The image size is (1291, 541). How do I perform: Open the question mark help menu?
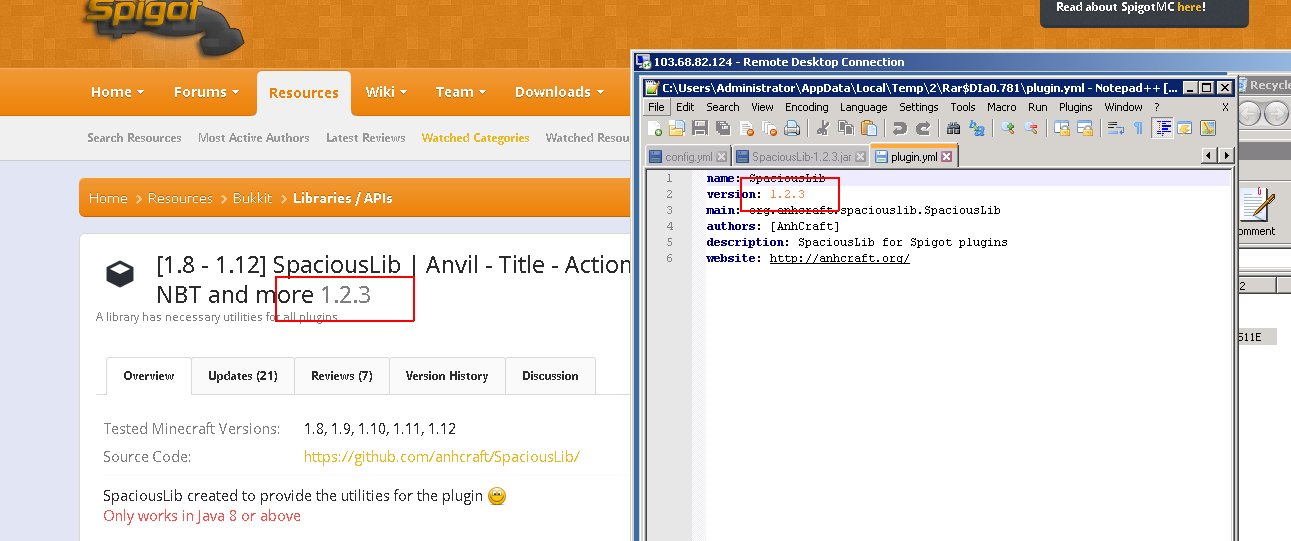pos(1157,107)
